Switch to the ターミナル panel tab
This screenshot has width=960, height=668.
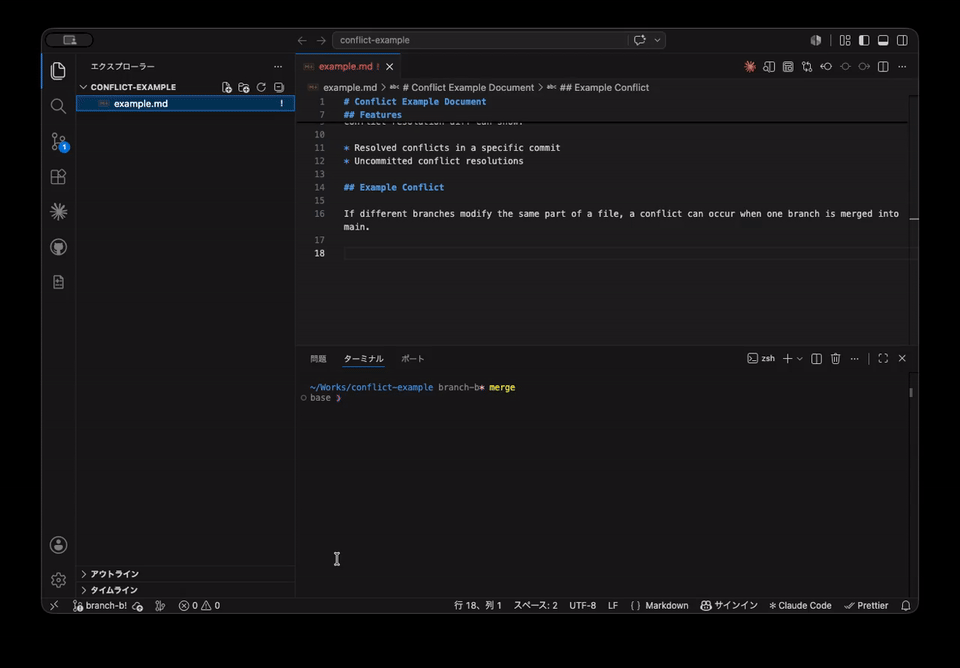coord(363,359)
